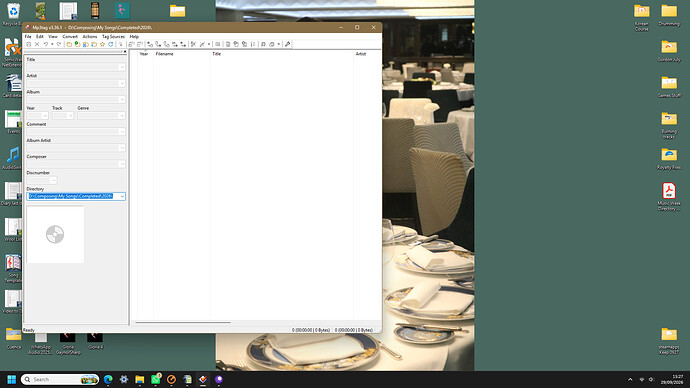The height and width of the screenshot is (388, 690).
Task: Open Recycle Bin on desktop
Action: pyautogui.click(x=13, y=14)
